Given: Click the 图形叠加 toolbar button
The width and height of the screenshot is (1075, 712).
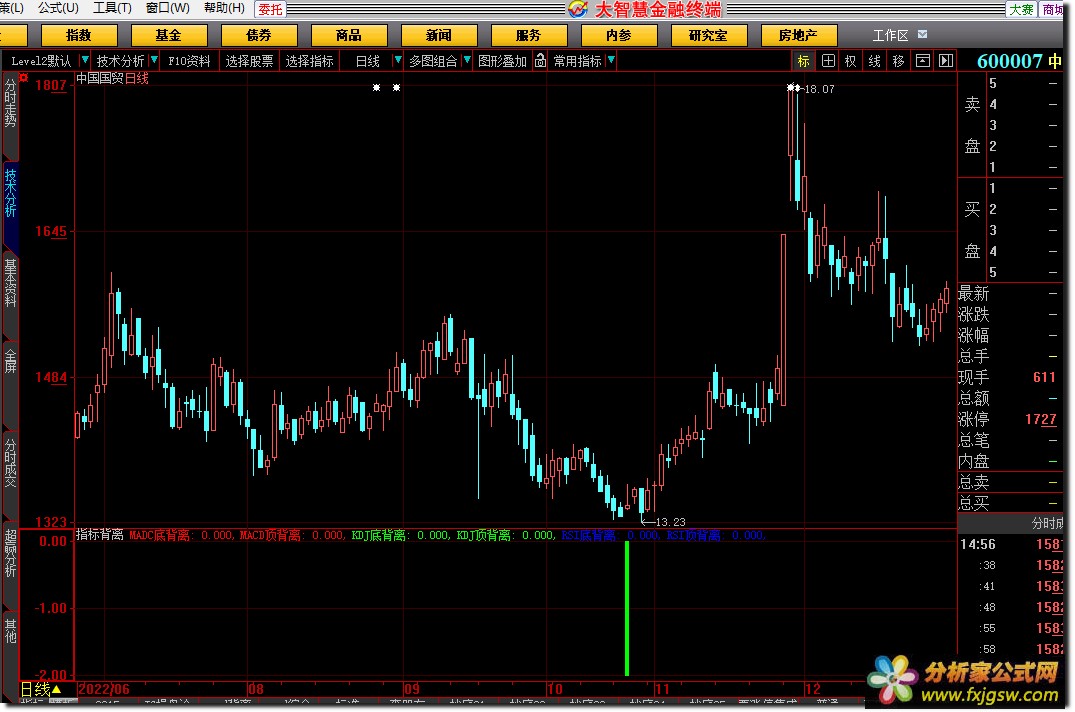Looking at the screenshot, I should pos(503,61).
